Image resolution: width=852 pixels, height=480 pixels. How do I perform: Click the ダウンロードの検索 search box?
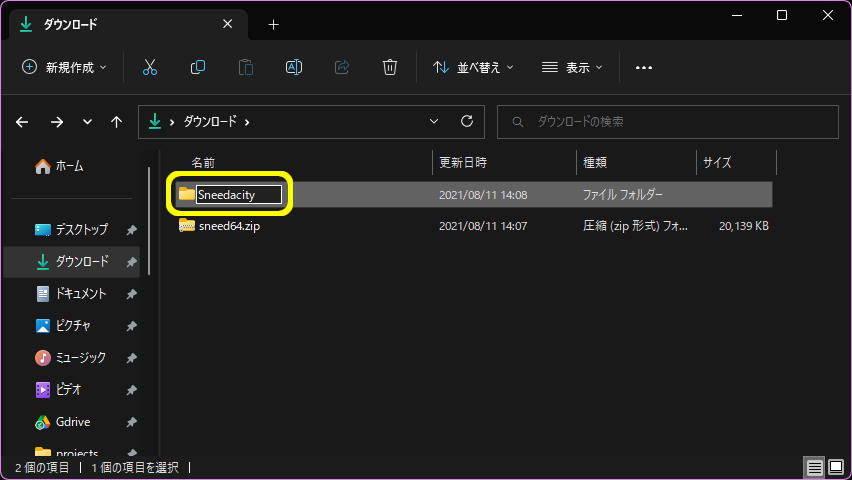(x=666, y=122)
